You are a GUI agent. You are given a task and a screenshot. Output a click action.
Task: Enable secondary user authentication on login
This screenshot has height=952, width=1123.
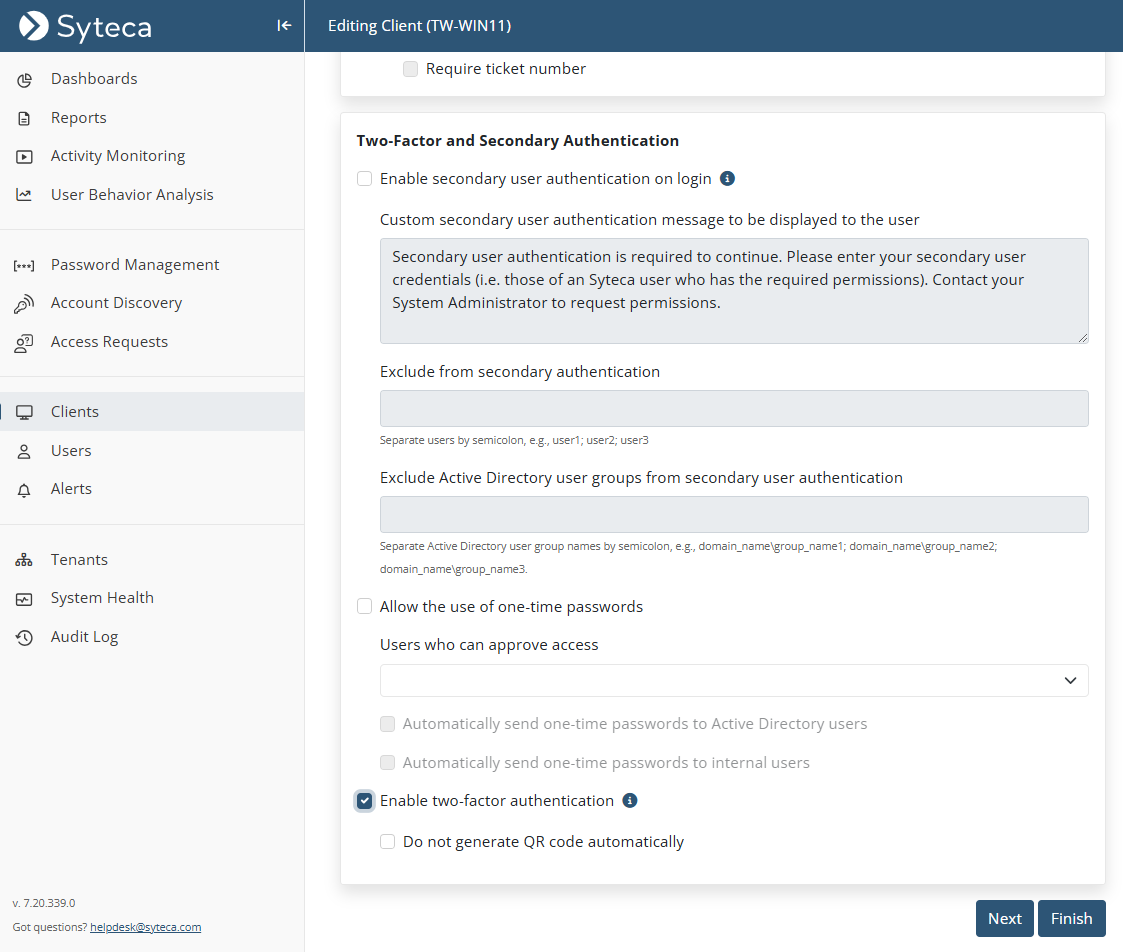365,179
